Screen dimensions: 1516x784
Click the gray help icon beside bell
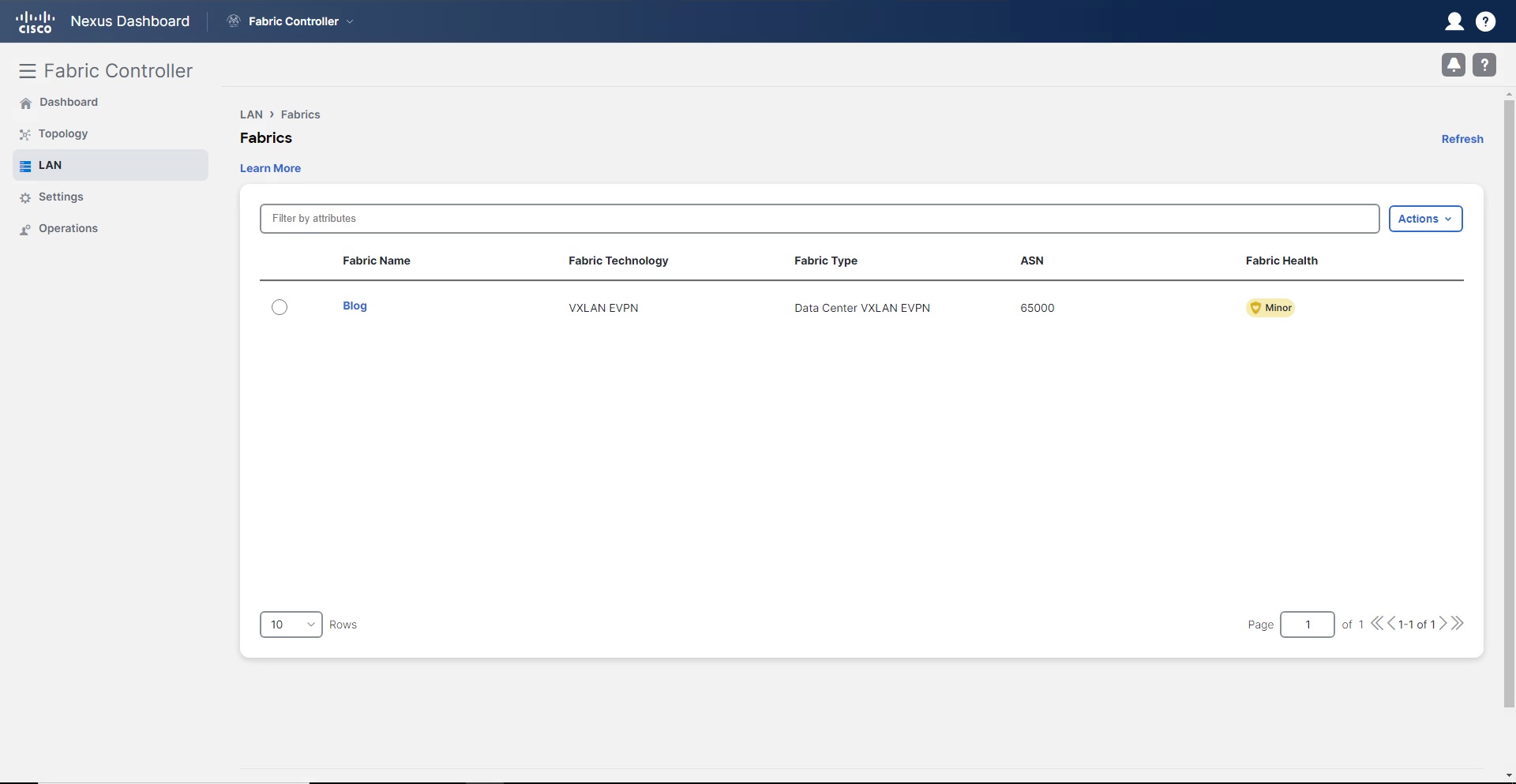click(1484, 65)
